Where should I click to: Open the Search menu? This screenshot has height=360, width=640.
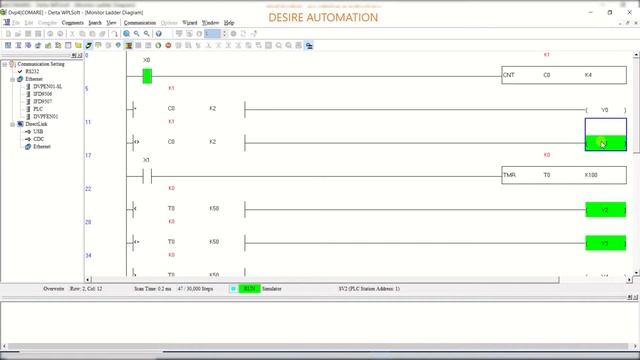(95, 23)
